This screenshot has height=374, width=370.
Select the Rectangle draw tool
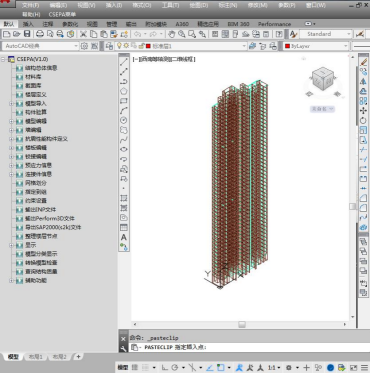coord(124,101)
